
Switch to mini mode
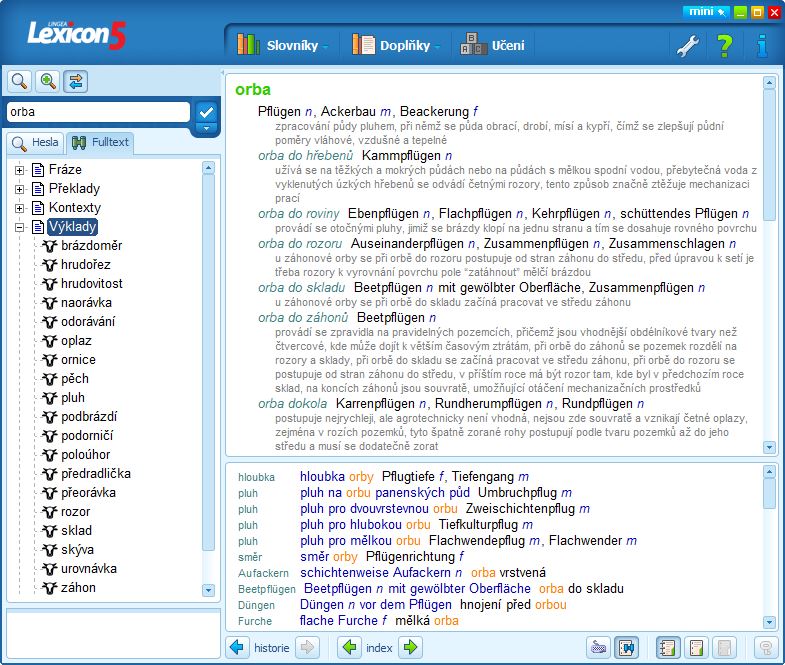click(705, 12)
